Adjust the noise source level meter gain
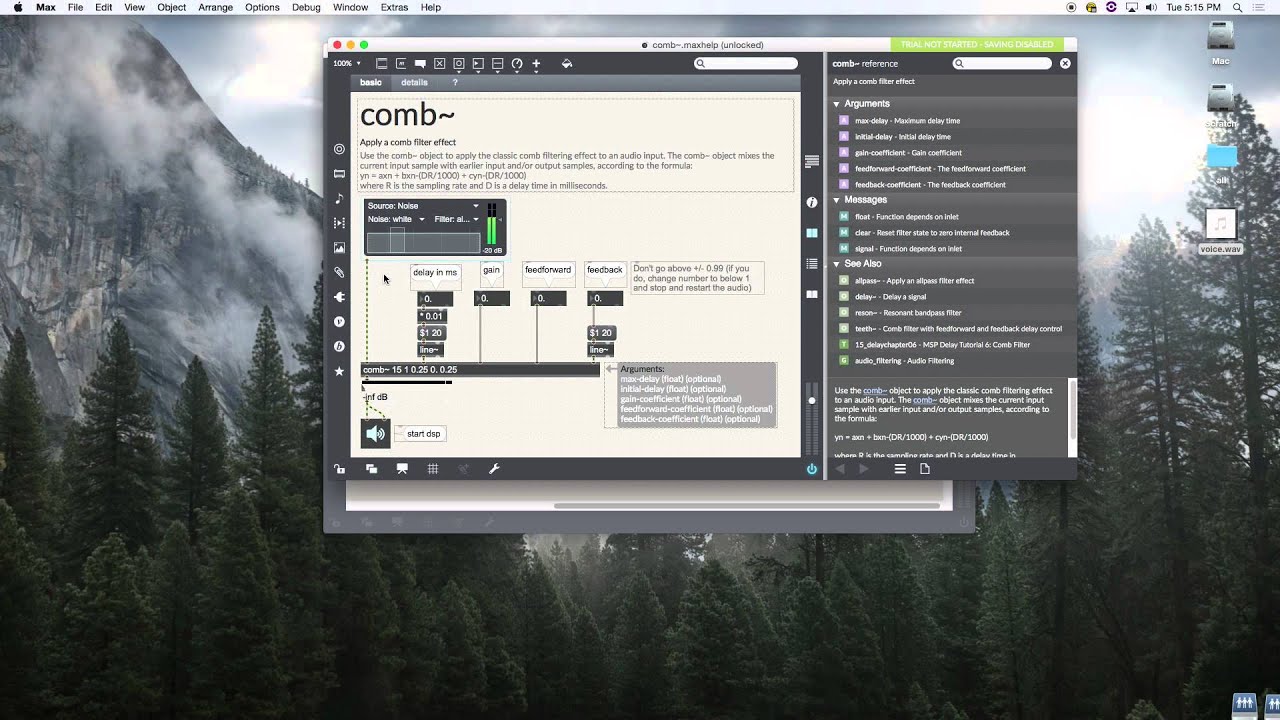 click(491, 222)
